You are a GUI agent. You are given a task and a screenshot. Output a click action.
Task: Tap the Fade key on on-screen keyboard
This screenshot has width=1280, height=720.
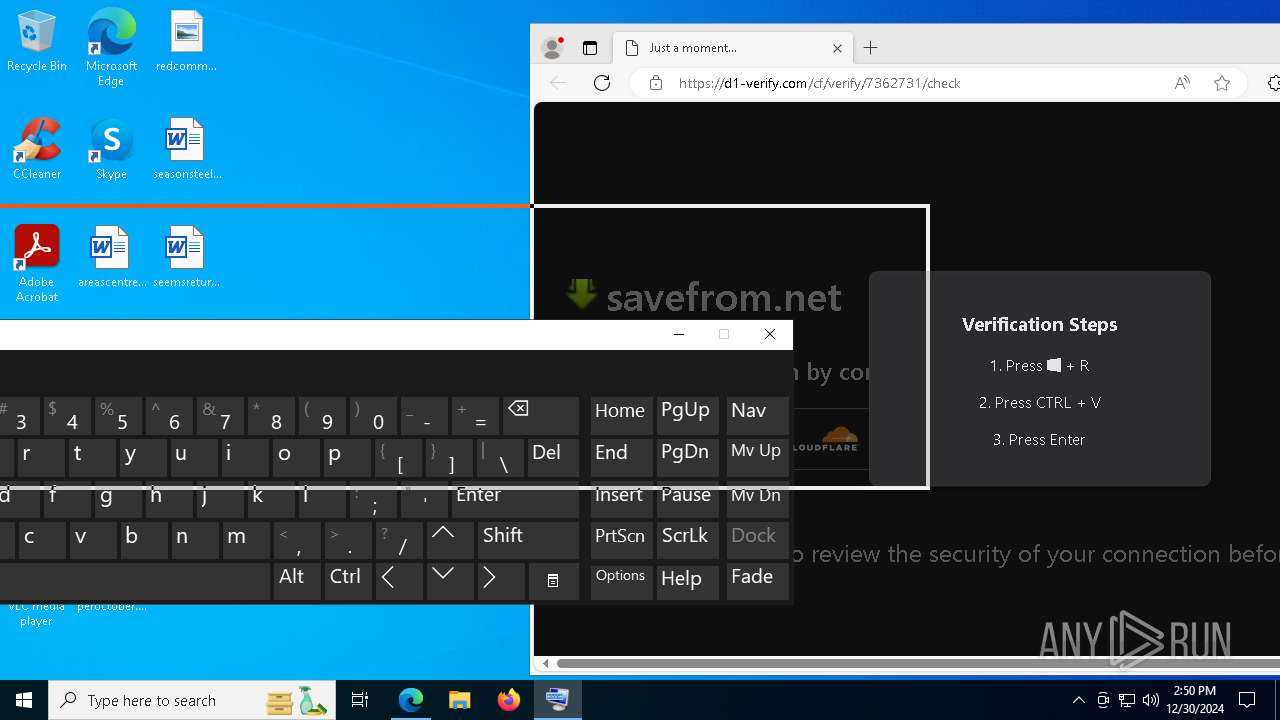757,581
